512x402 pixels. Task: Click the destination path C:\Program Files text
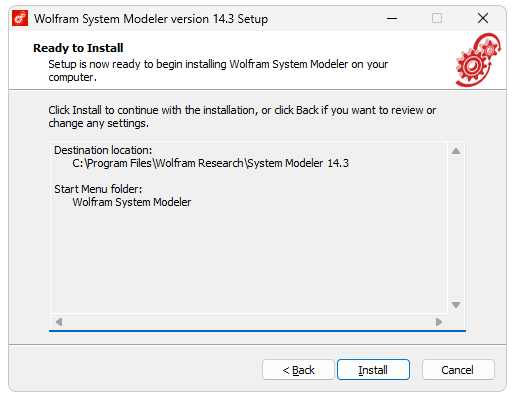click(210, 163)
